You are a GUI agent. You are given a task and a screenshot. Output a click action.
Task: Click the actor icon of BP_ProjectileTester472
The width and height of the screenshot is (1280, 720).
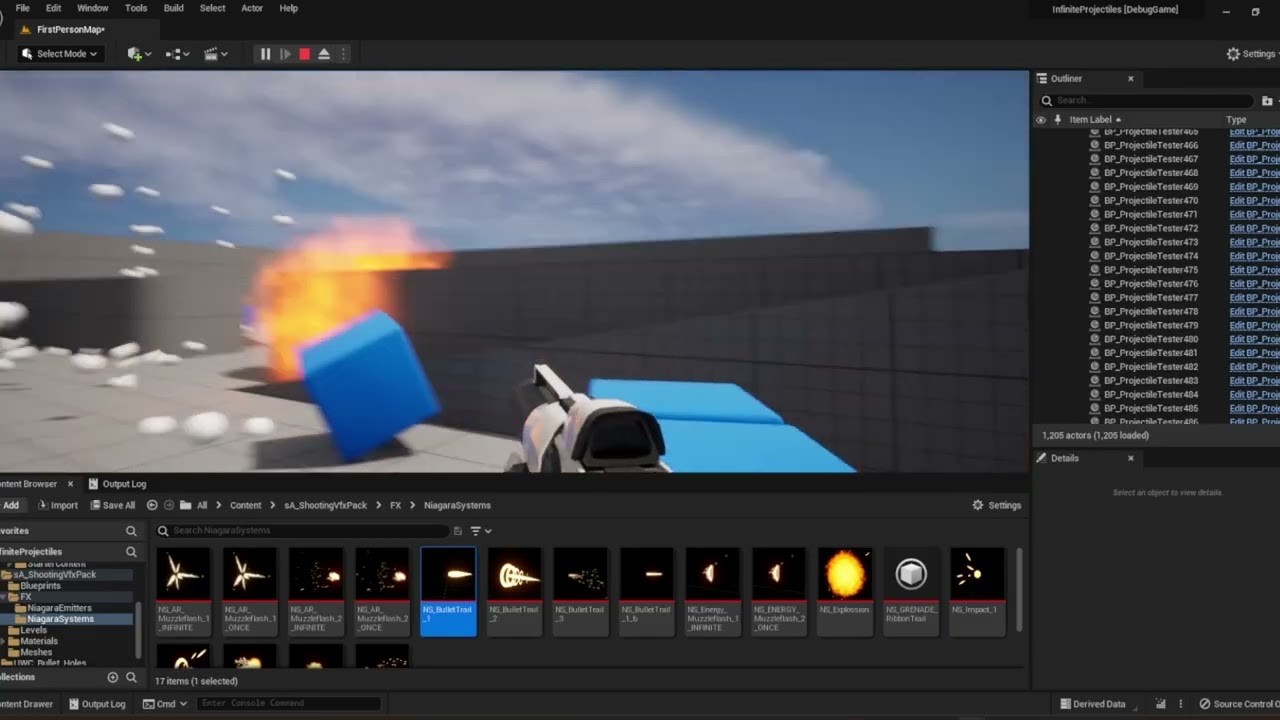click(x=1095, y=229)
